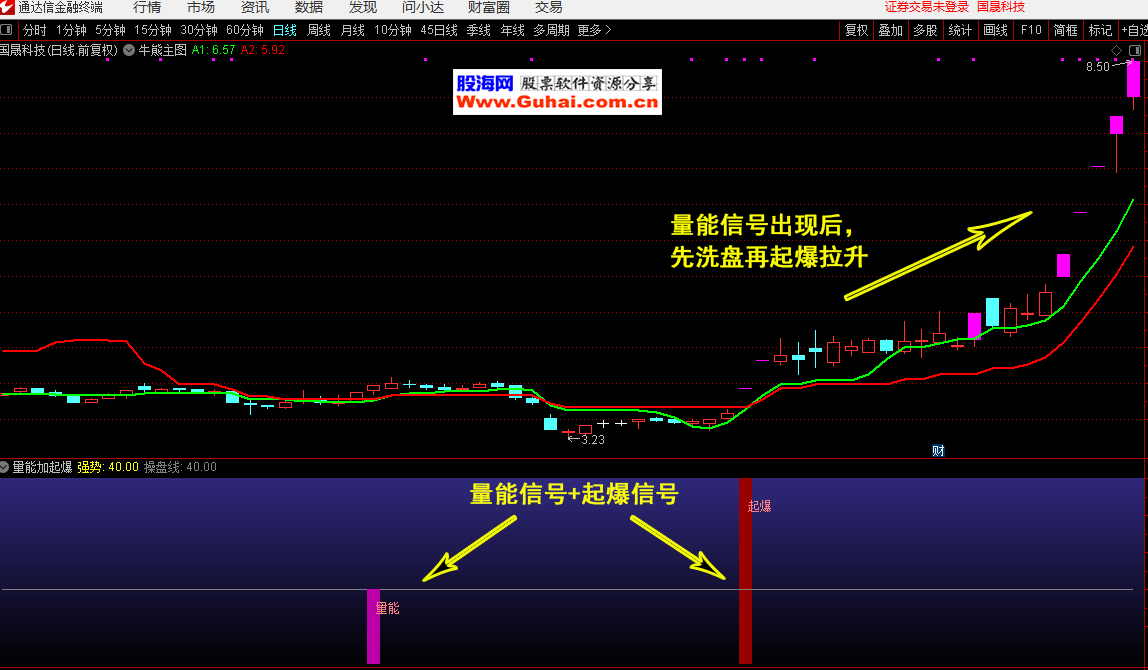
Task: Click the 证券交易未登录 login link
Action: coord(927,8)
